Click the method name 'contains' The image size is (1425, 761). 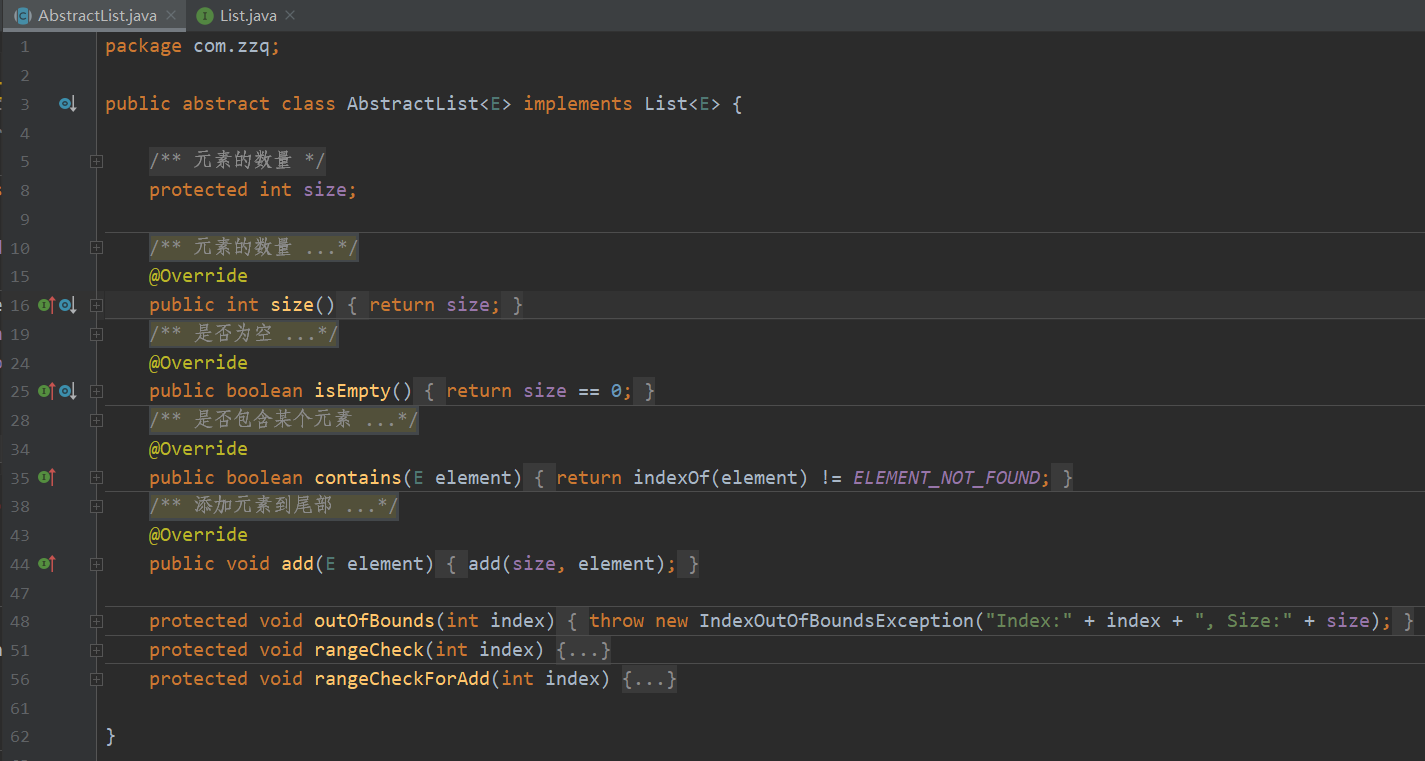coord(358,478)
